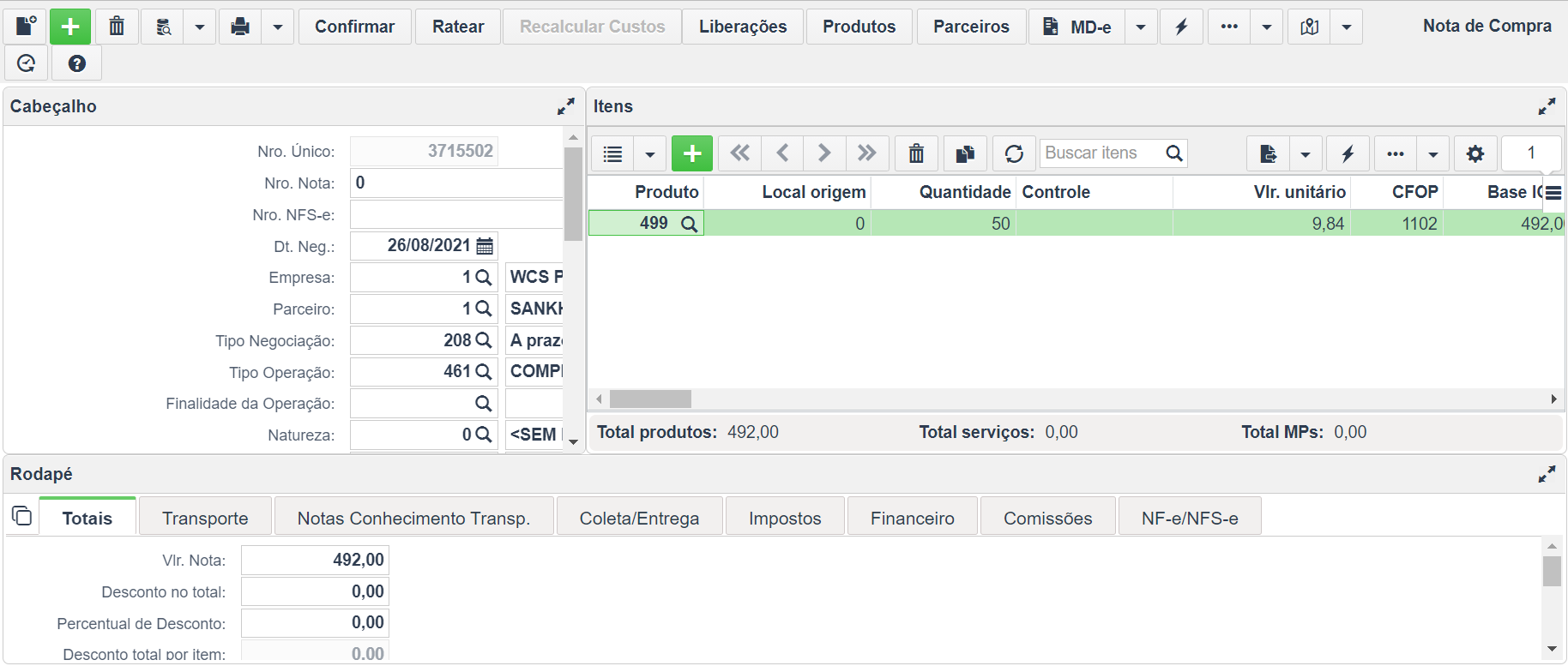Open the Coleta/Entrega tab

[x=639, y=518]
